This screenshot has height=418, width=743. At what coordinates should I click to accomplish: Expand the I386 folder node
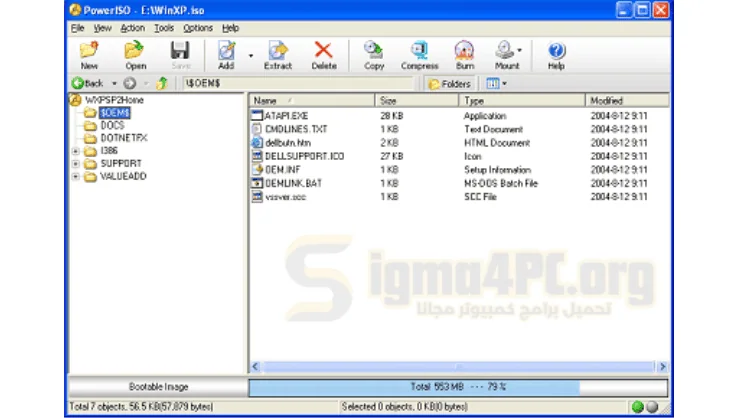[x=76, y=151]
